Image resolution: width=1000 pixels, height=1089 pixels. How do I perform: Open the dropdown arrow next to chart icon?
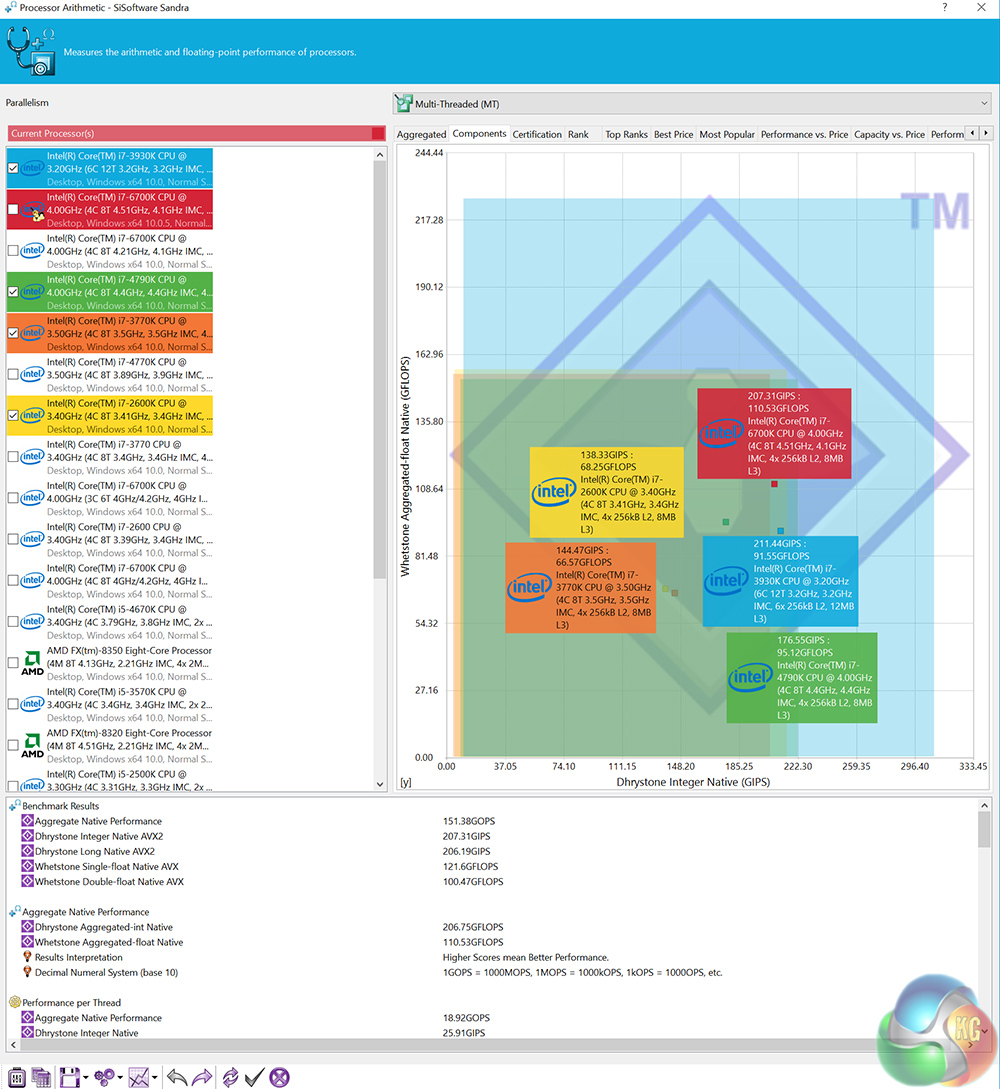point(155,1078)
